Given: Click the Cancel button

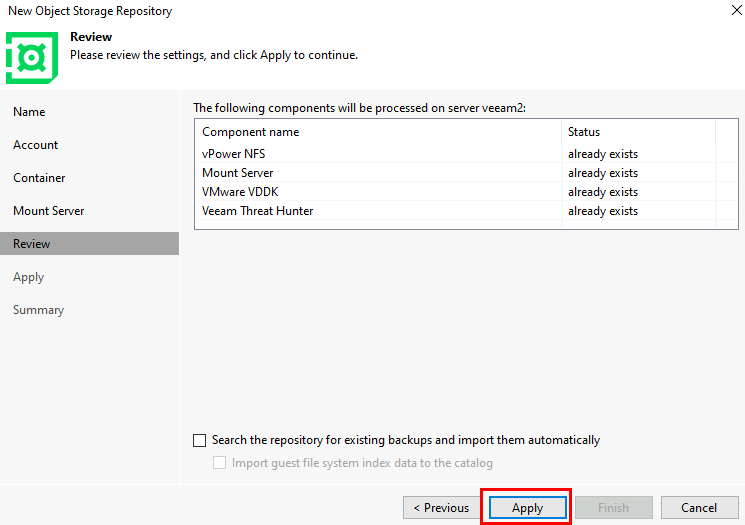Looking at the screenshot, I should [699, 508].
